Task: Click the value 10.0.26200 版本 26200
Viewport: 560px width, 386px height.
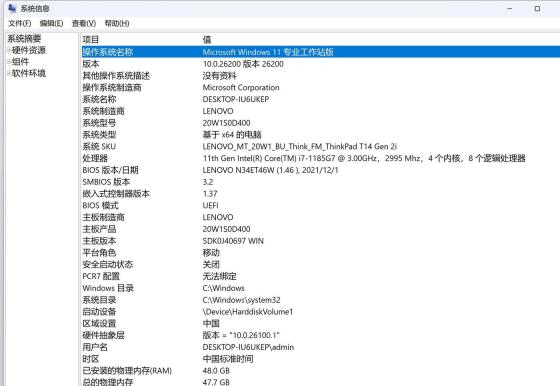Action: click(x=243, y=64)
